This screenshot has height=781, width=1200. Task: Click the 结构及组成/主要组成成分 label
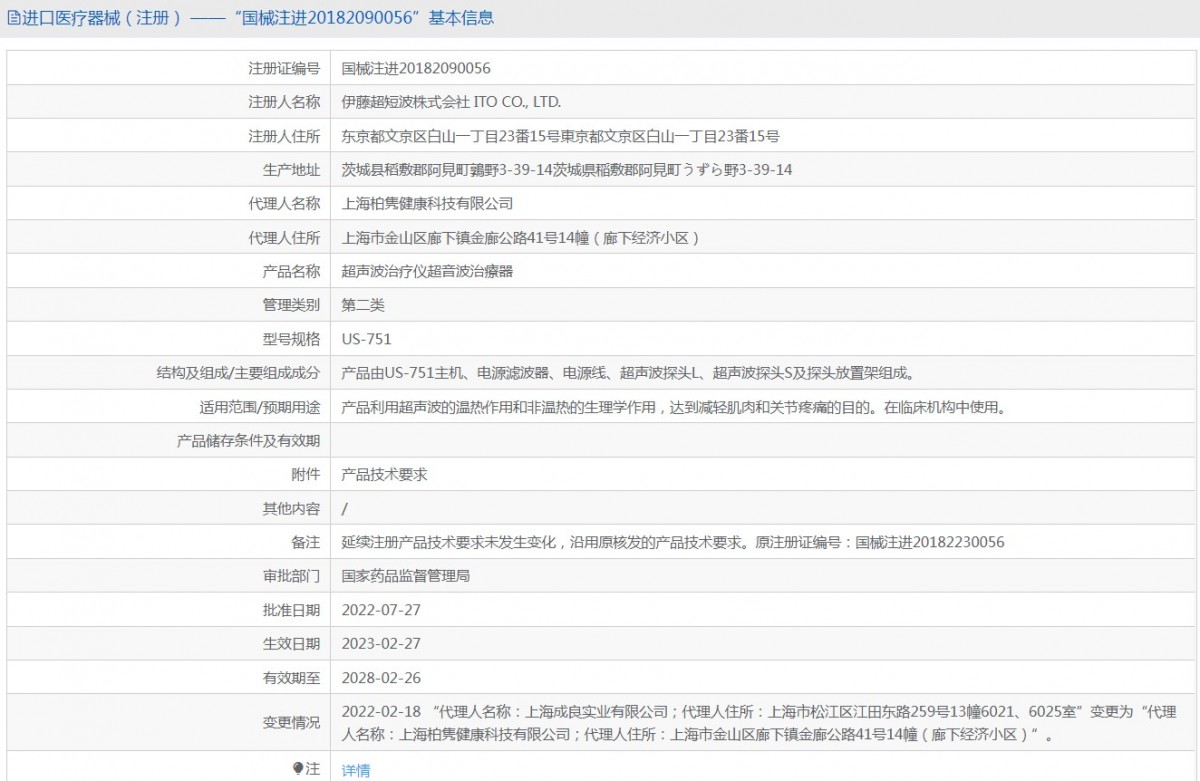(238, 373)
